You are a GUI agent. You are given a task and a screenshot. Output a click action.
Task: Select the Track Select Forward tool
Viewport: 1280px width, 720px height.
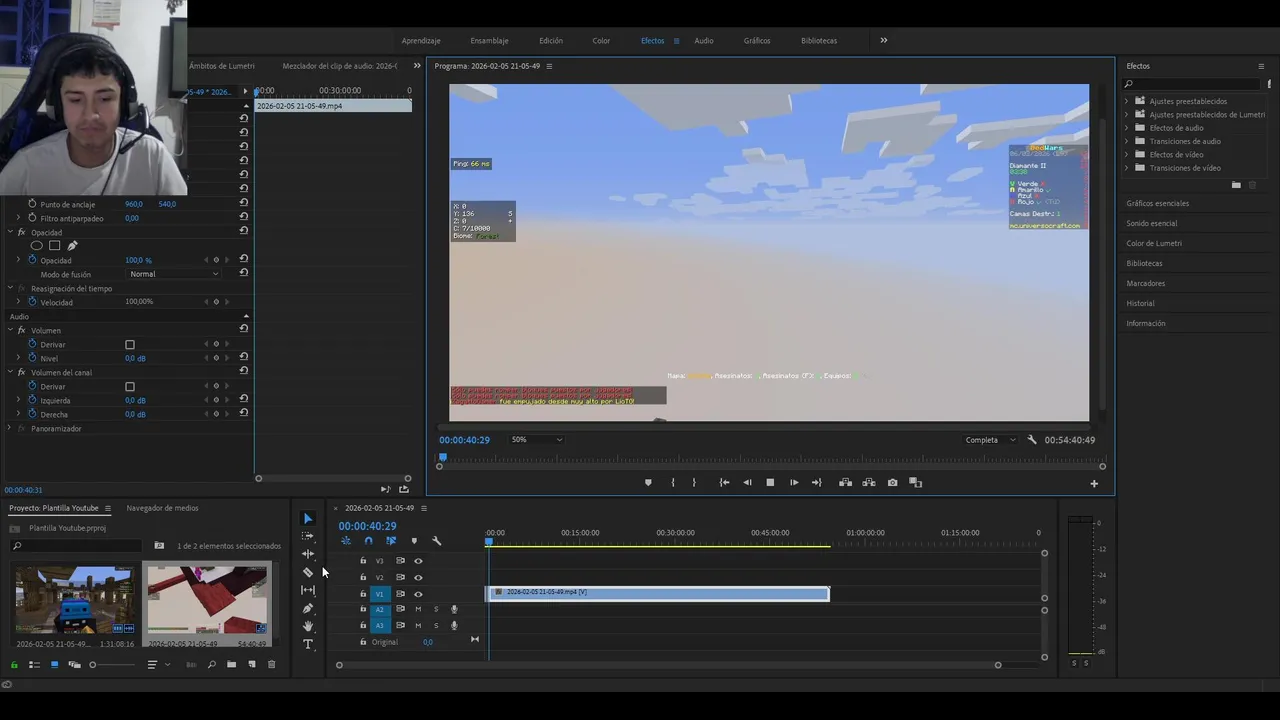pos(308,536)
